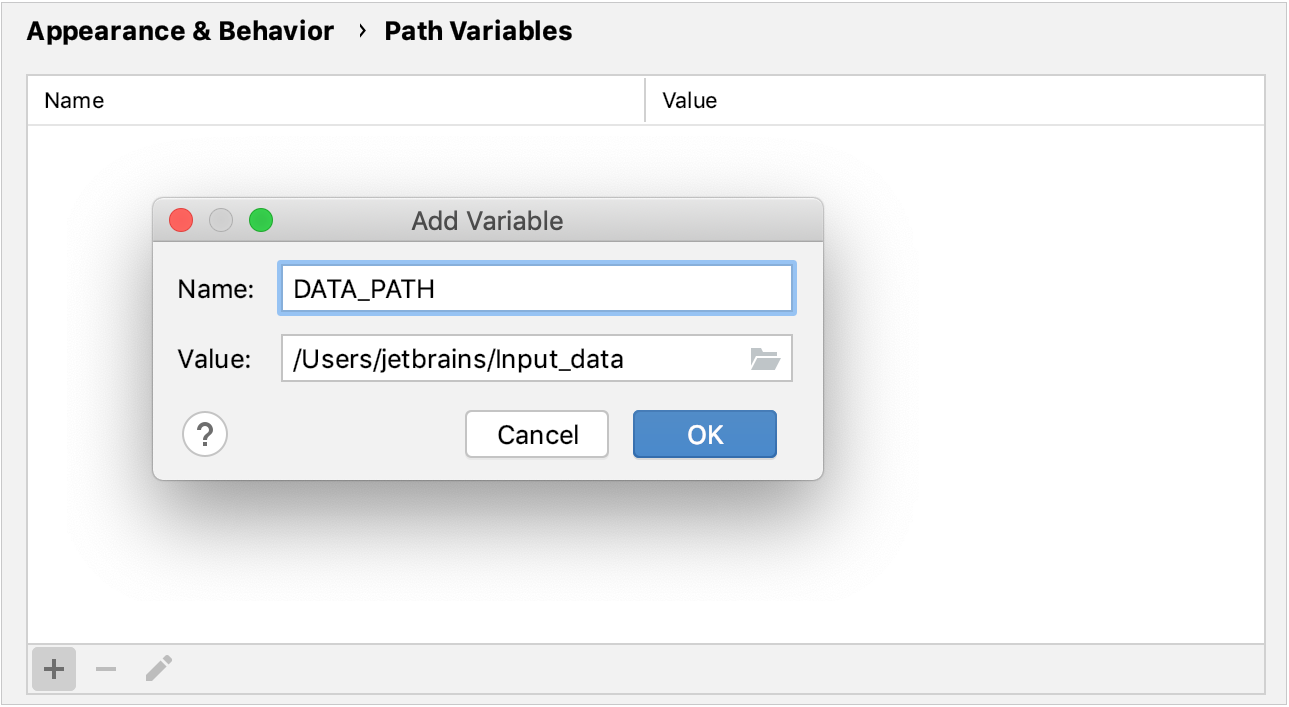
Task: Click the Add Variable dialog title bar
Action: click(487, 220)
